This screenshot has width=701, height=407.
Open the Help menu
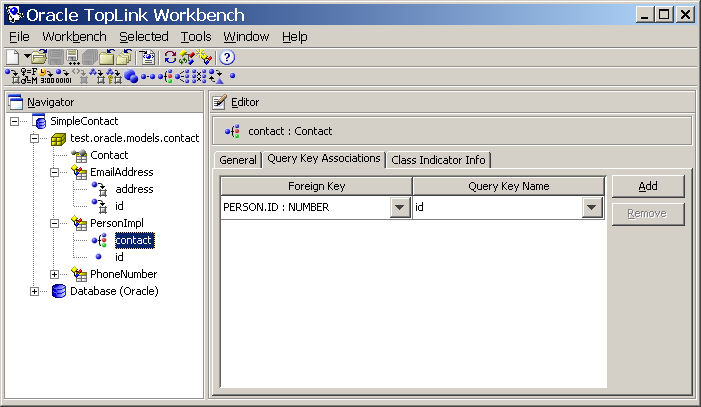pos(295,37)
